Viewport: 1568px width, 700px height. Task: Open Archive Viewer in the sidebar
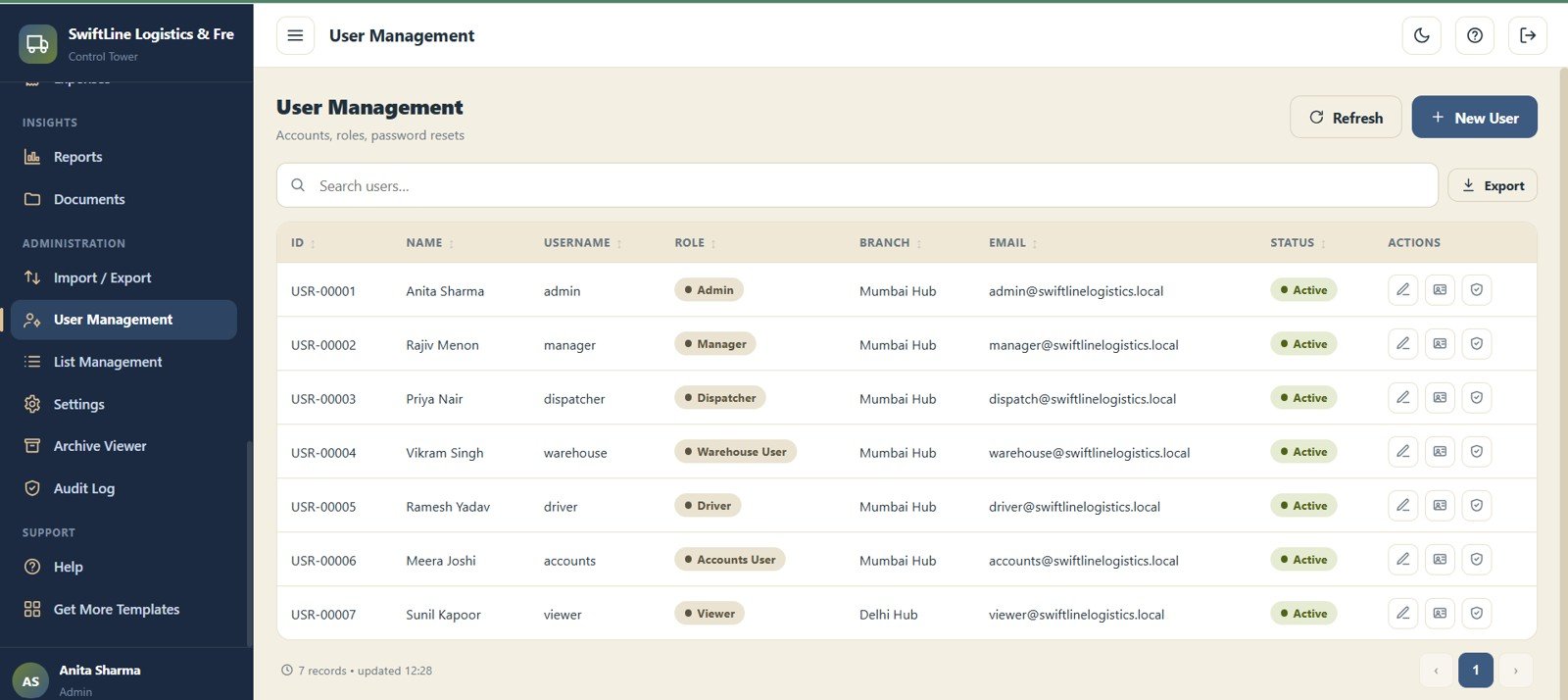point(123,446)
